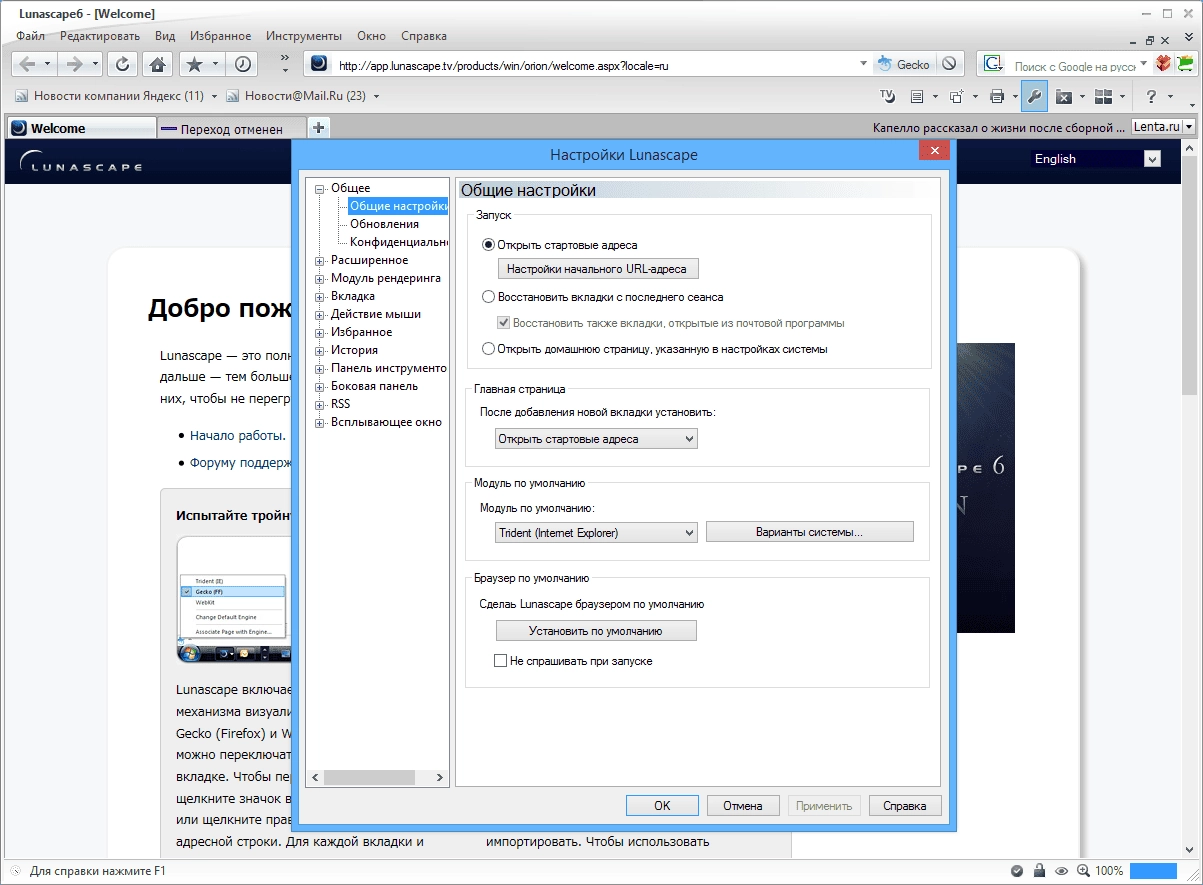Click the Forward navigation arrow
The width and height of the screenshot is (1203, 885).
pos(74,64)
